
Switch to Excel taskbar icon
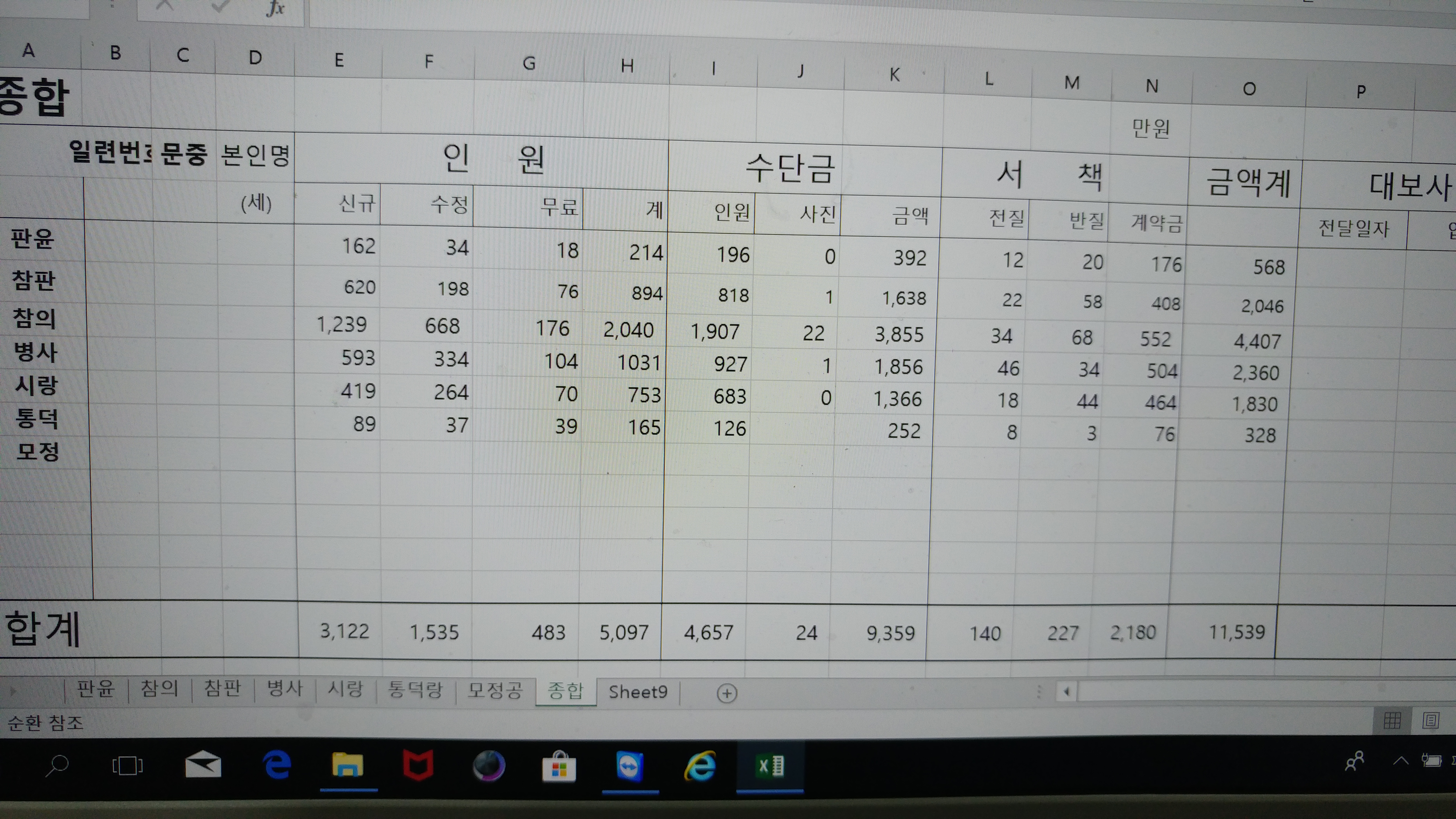[770, 766]
